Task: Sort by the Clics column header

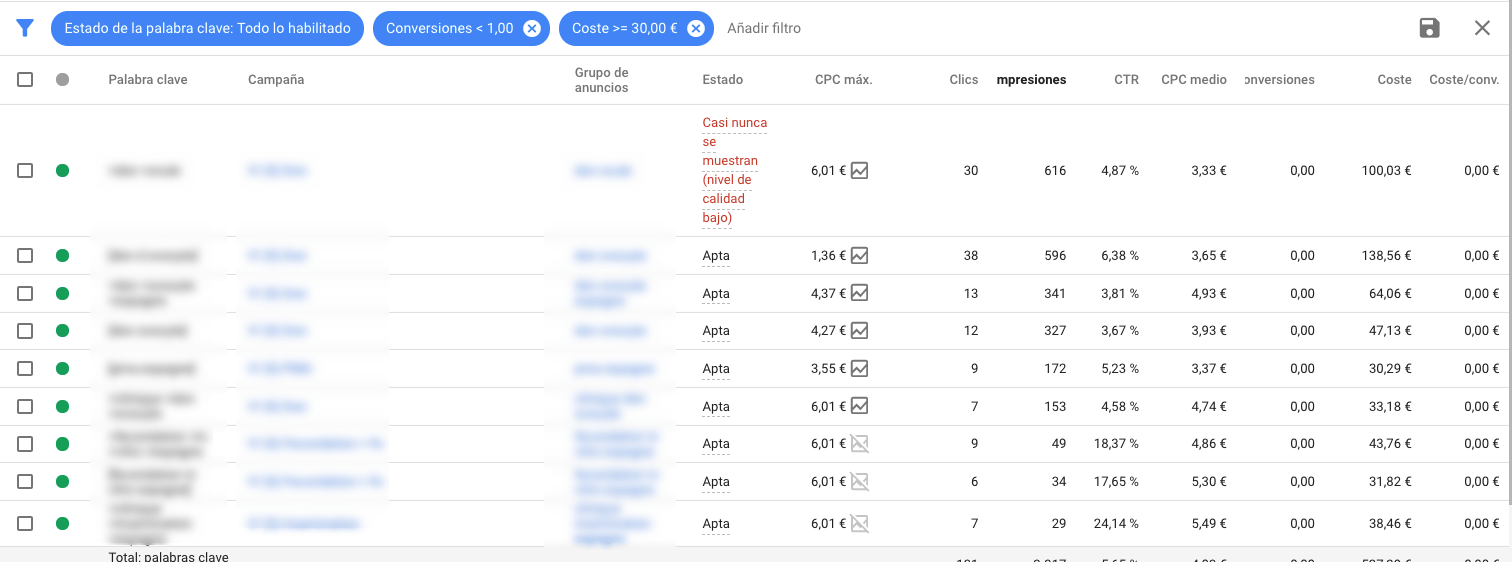Action: click(964, 80)
